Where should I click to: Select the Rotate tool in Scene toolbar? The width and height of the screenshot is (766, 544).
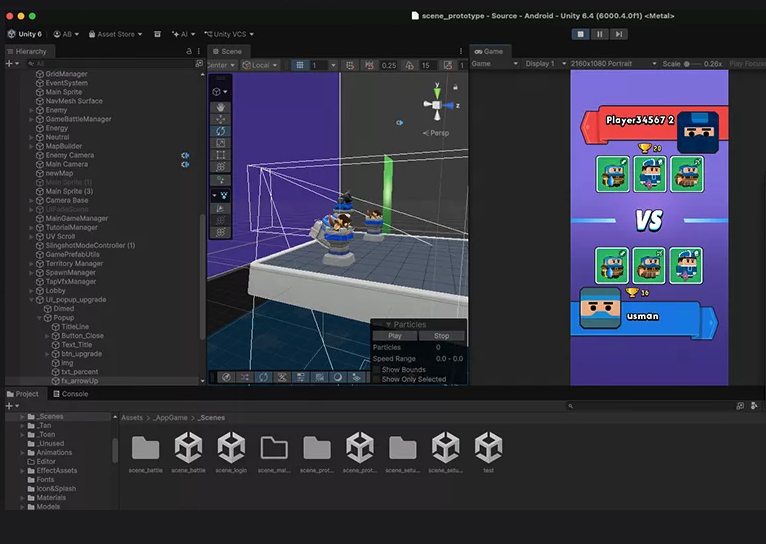pos(220,131)
